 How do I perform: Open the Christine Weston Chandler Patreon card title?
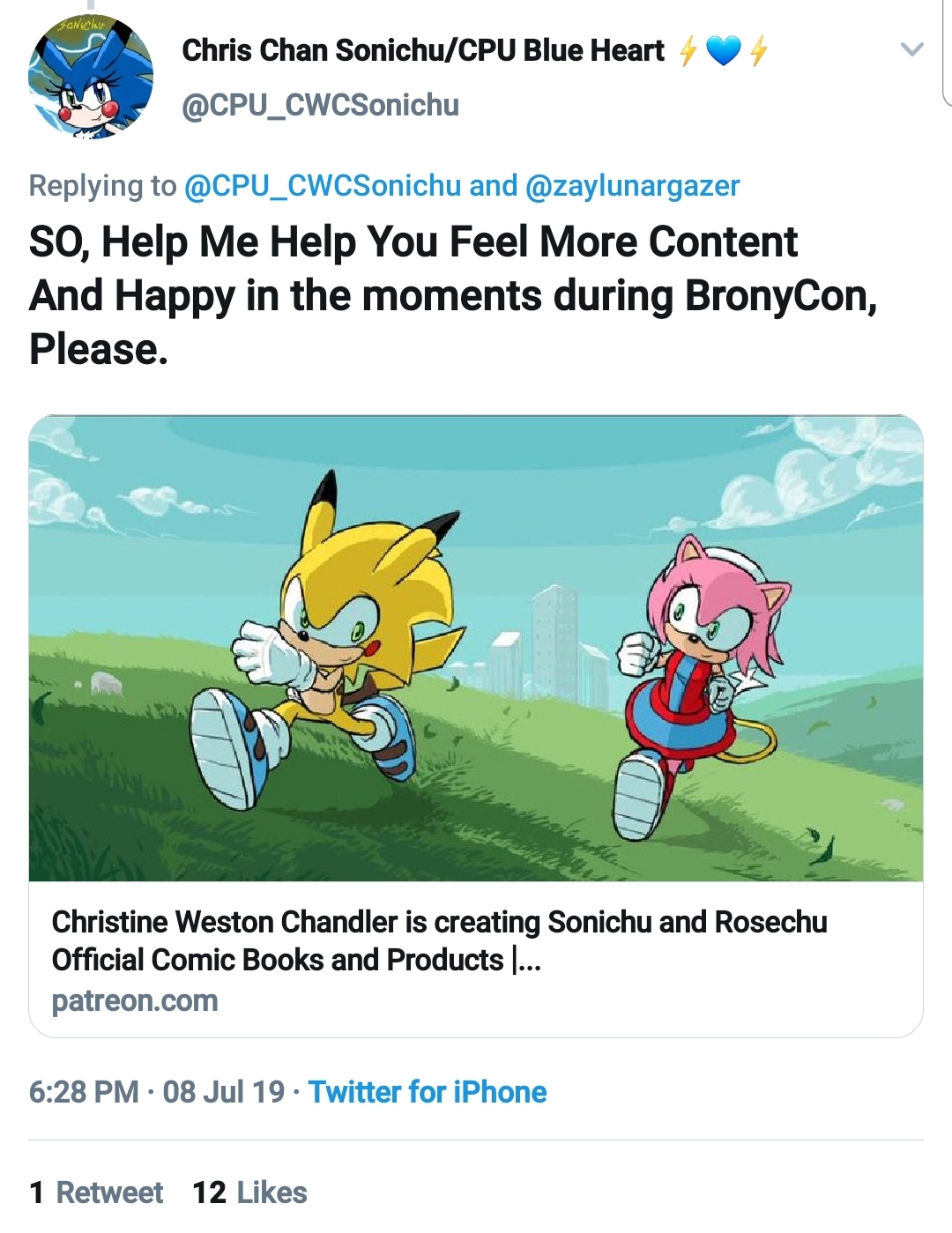439,940
